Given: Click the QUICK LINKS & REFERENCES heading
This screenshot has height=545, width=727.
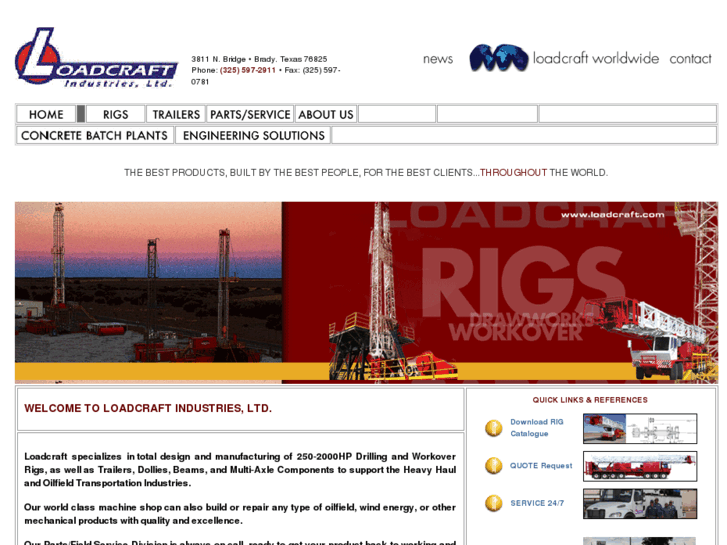Looking at the screenshot, I should (590, 400).
